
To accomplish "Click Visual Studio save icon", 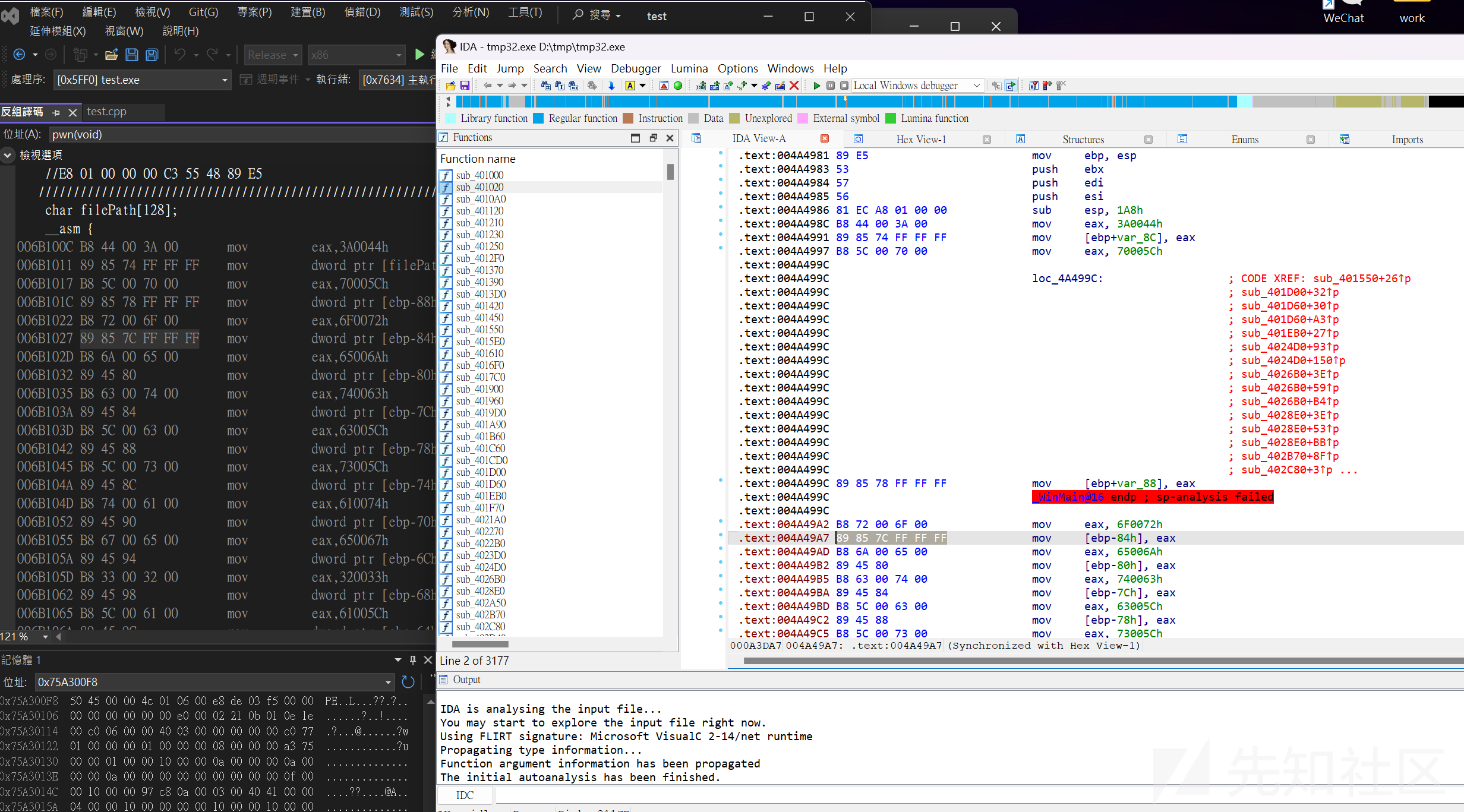I will click(132, 55).
